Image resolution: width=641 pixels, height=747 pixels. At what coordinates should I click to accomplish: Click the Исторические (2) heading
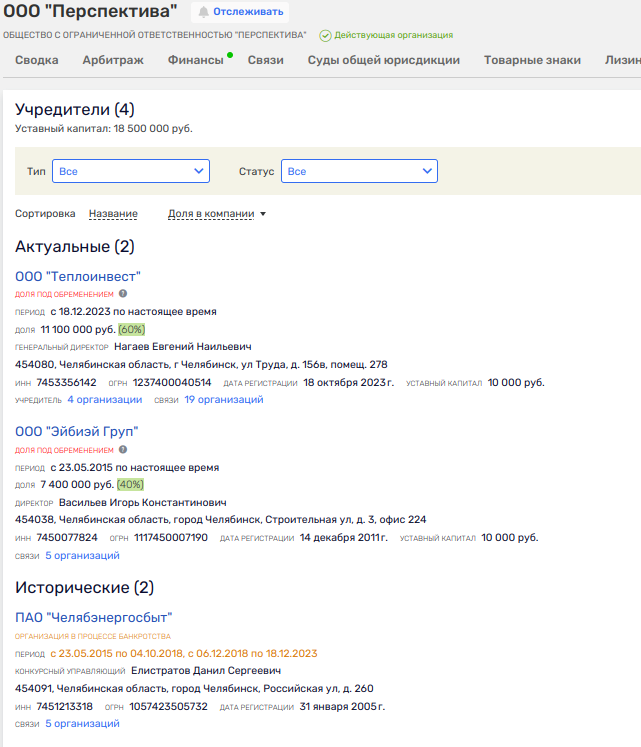pyautogui.click(x=84, y=587)
